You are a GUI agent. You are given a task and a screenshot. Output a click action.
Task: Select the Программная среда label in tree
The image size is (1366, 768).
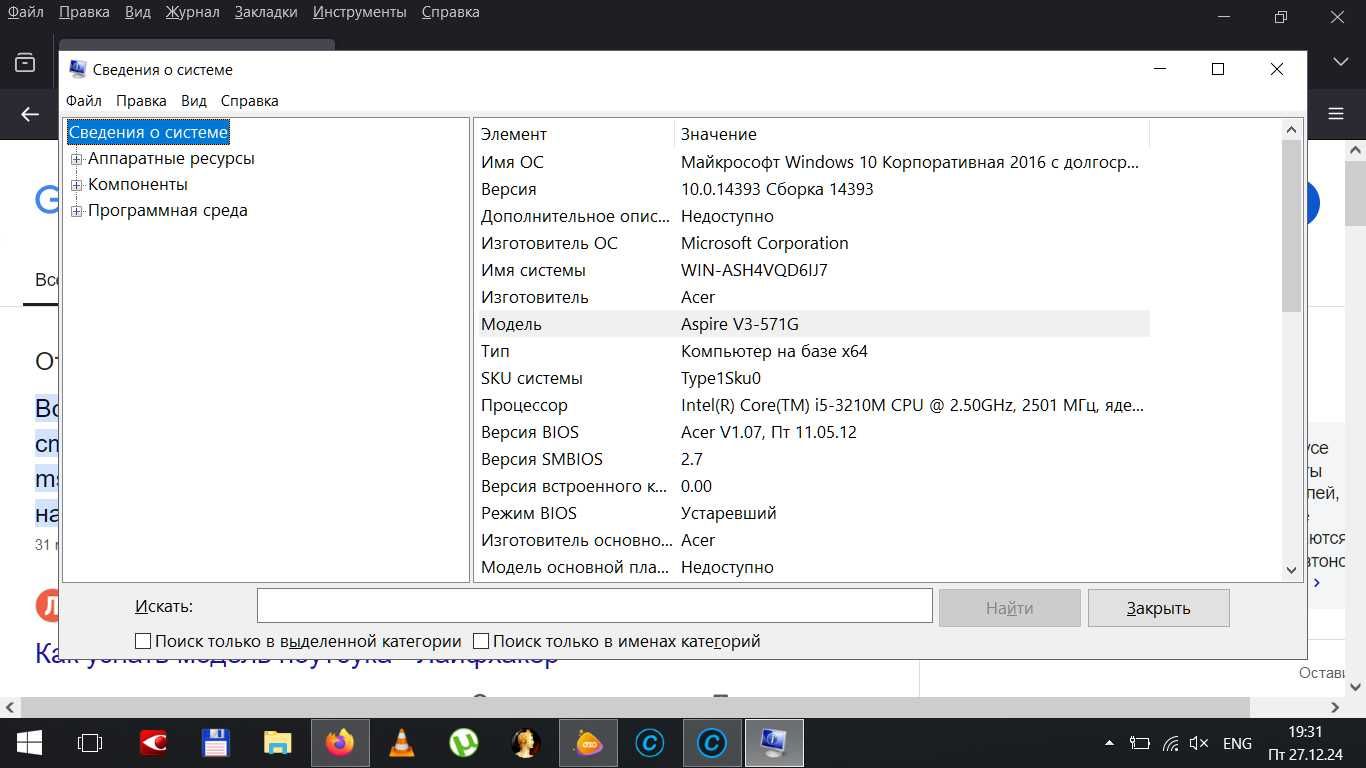[168, 210]
